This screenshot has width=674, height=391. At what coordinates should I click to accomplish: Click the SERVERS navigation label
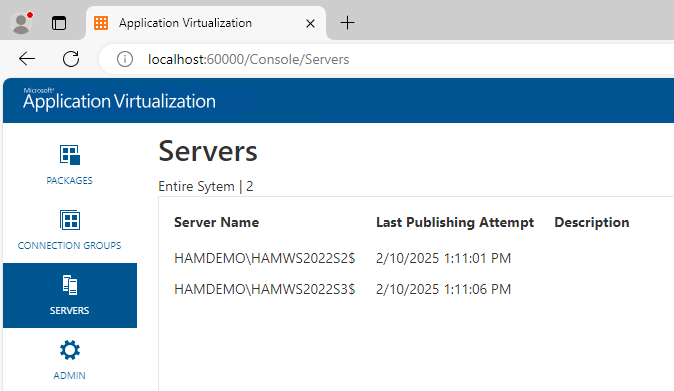coord(70,311)
